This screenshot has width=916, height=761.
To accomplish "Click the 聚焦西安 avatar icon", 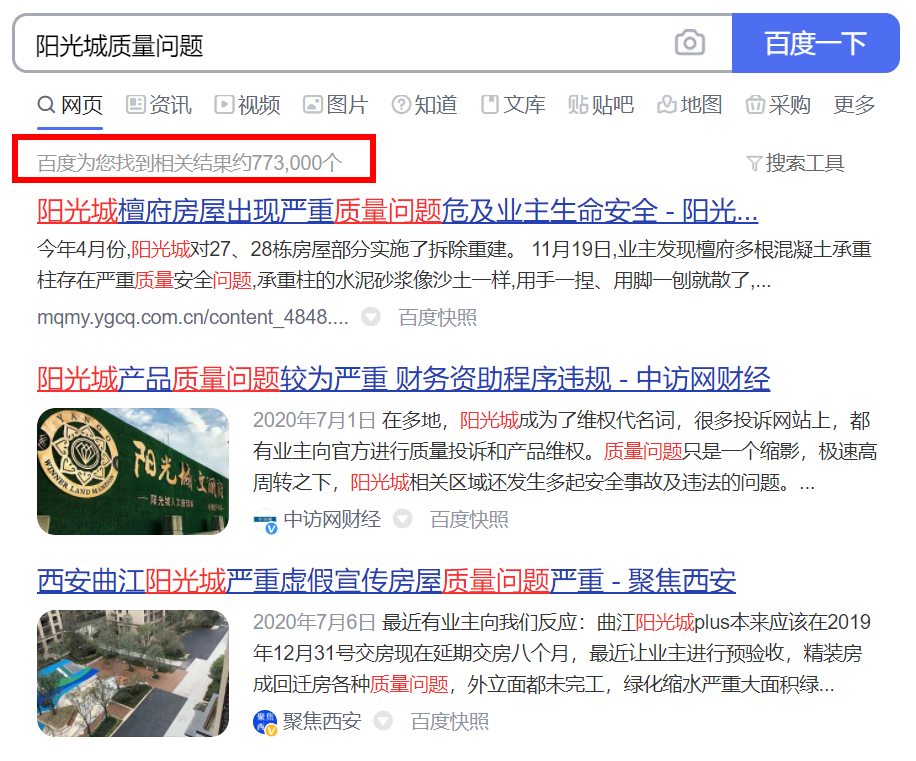I will (265, 723).
